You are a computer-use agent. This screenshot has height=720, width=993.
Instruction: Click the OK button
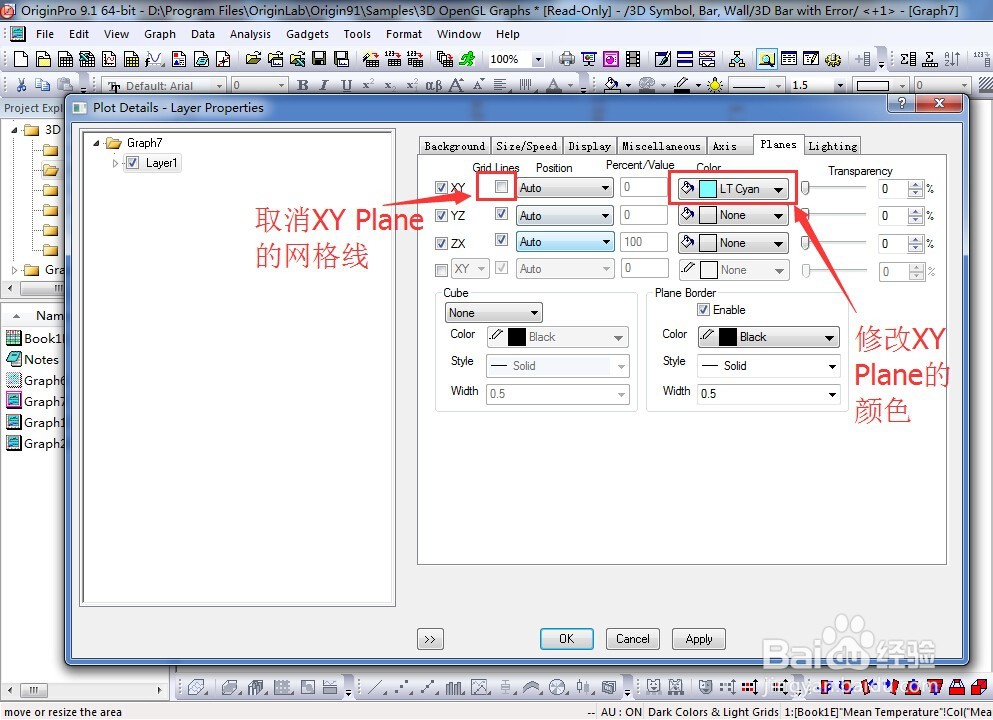pos(567,639)
